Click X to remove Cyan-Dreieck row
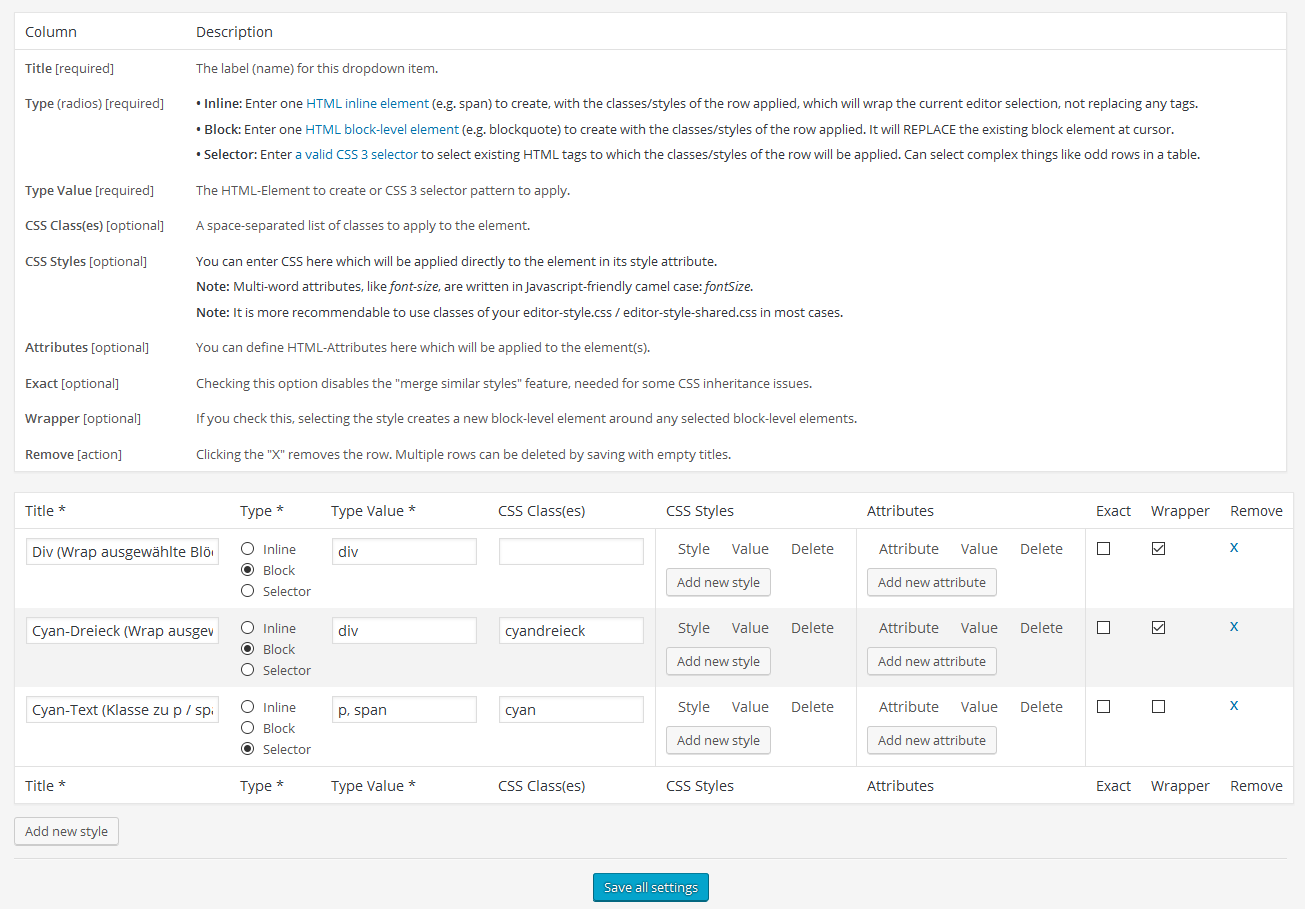This screenshot has height=909, width=1305. click(1234, 626)
